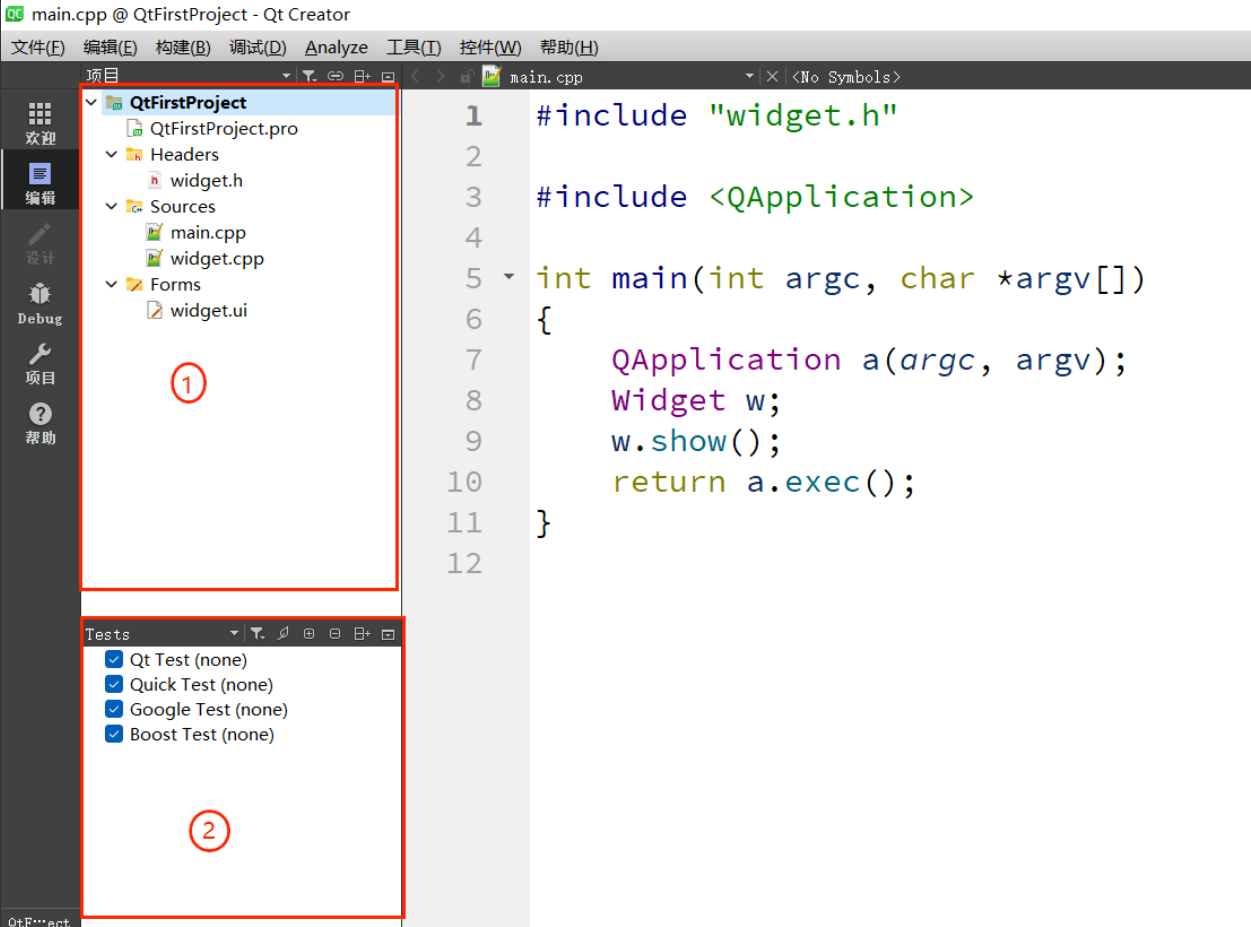Select the Sources folder label
The width and height of the screenshot is (1251, 927).
click(x=183, y=206)
